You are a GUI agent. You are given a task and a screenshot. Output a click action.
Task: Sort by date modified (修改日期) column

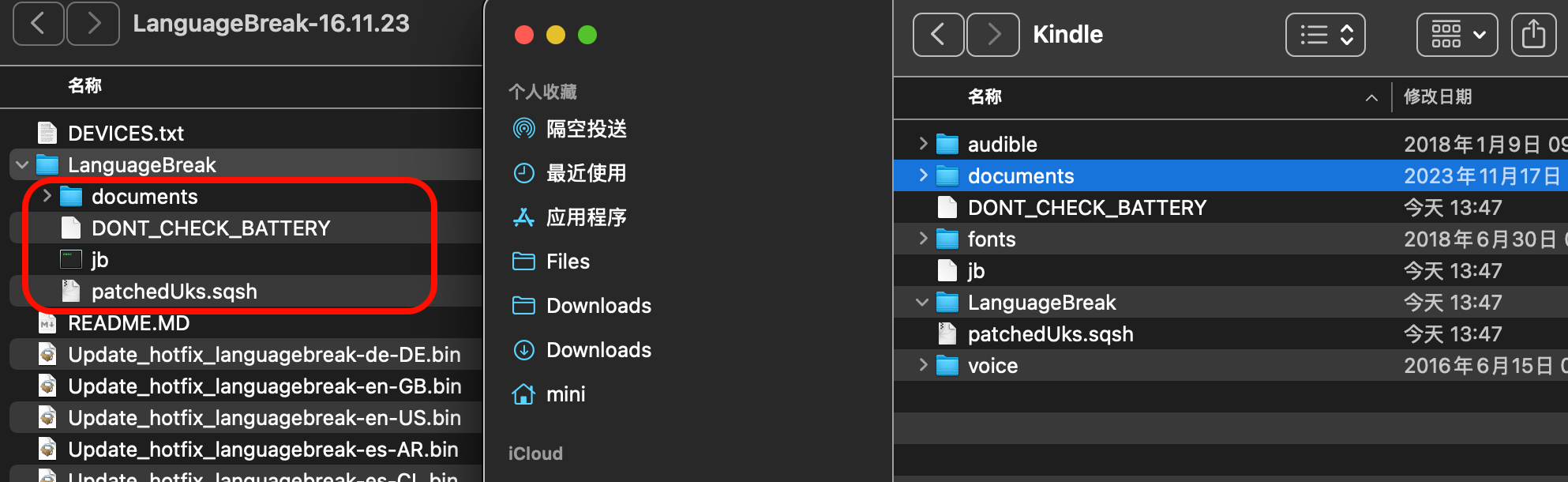[1437, 97]
